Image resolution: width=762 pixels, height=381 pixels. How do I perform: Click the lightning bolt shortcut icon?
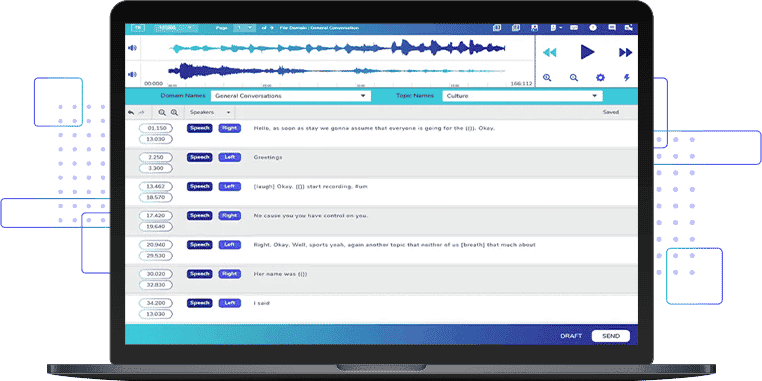[x=627, y=77]
